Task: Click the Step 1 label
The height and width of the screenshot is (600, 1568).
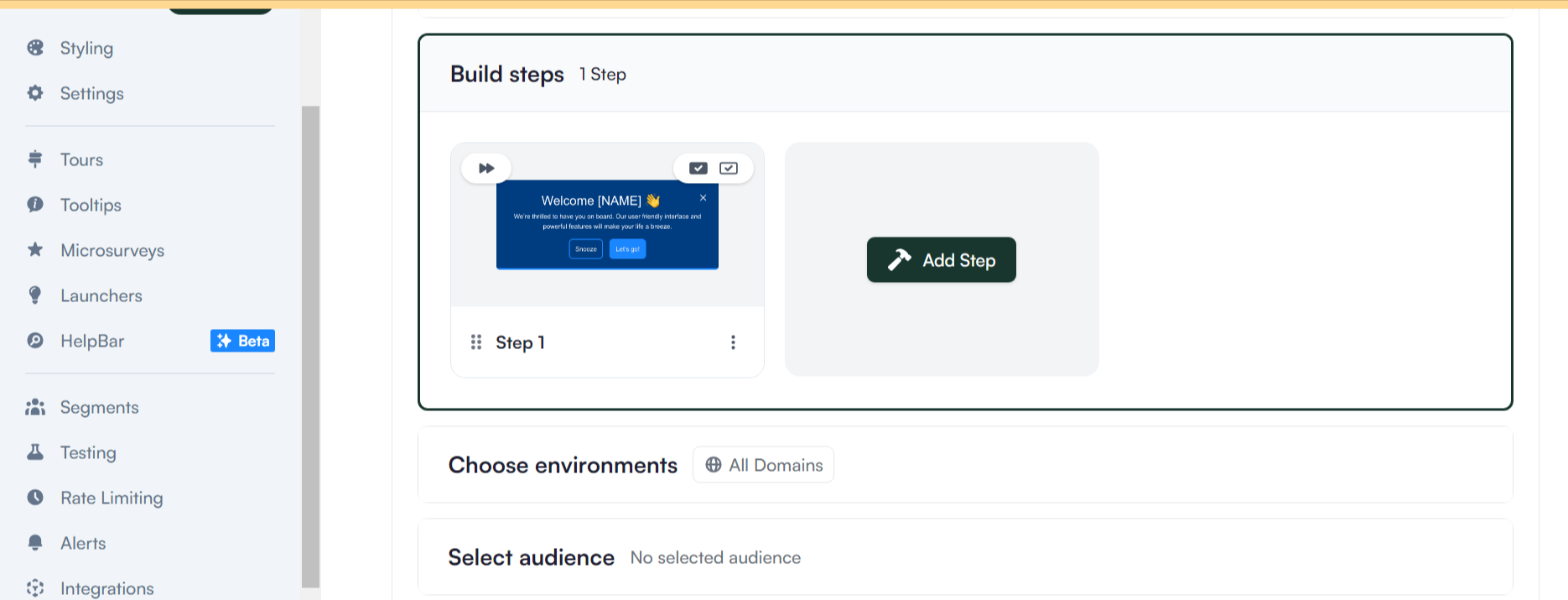Action: [520, 342]
